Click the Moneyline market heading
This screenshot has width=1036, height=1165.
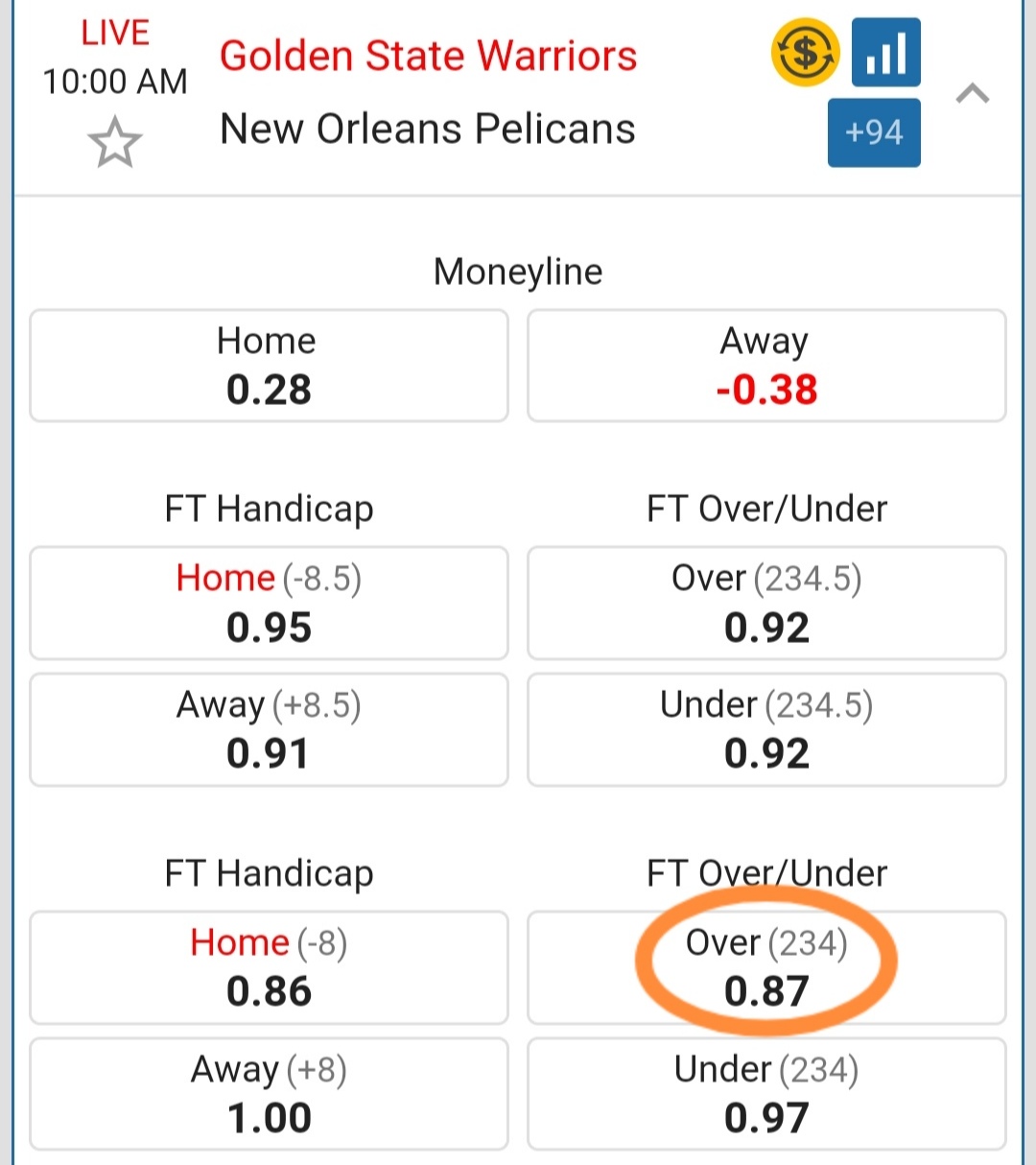coord(518,272)
